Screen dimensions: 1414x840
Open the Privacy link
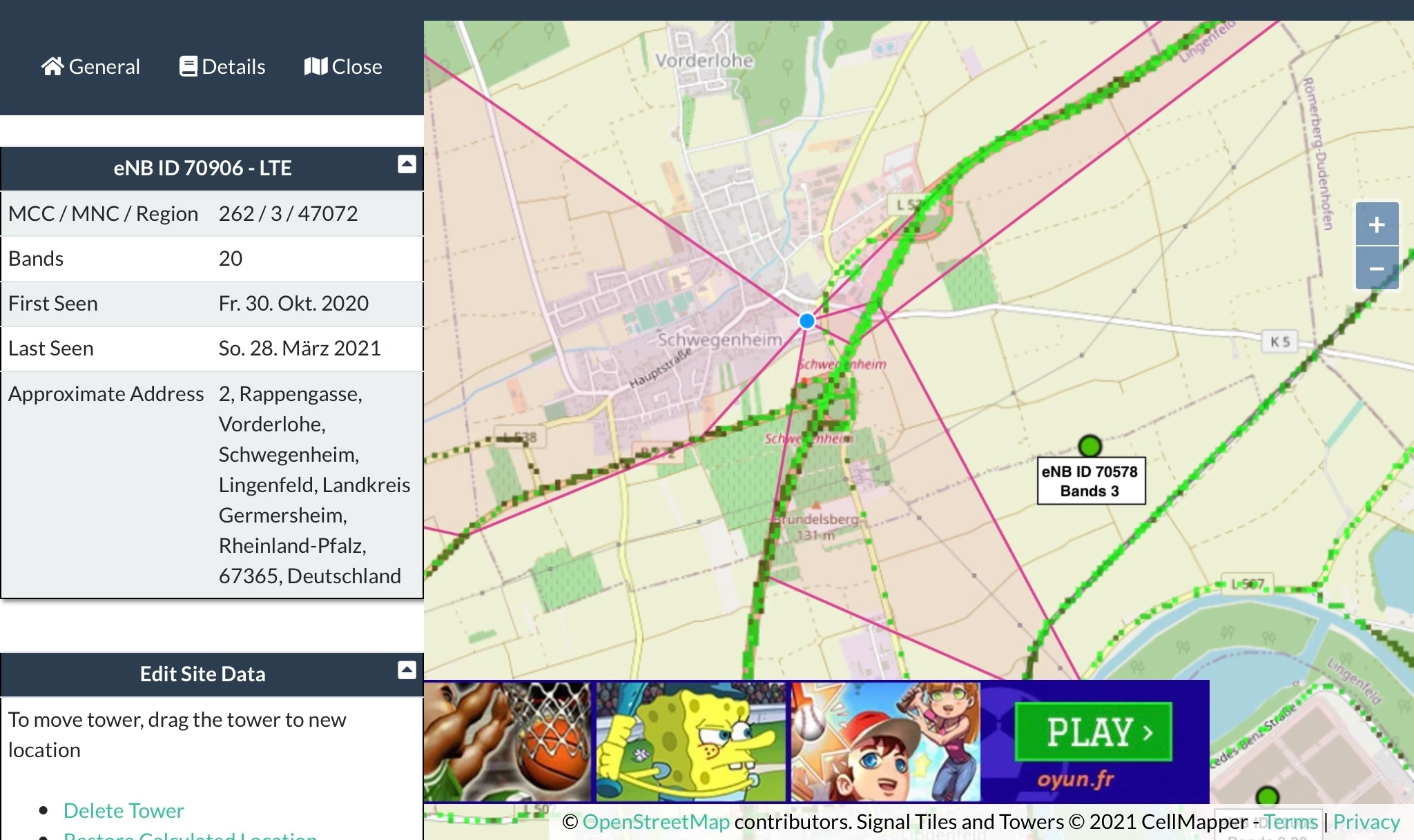pos(1366,821)
